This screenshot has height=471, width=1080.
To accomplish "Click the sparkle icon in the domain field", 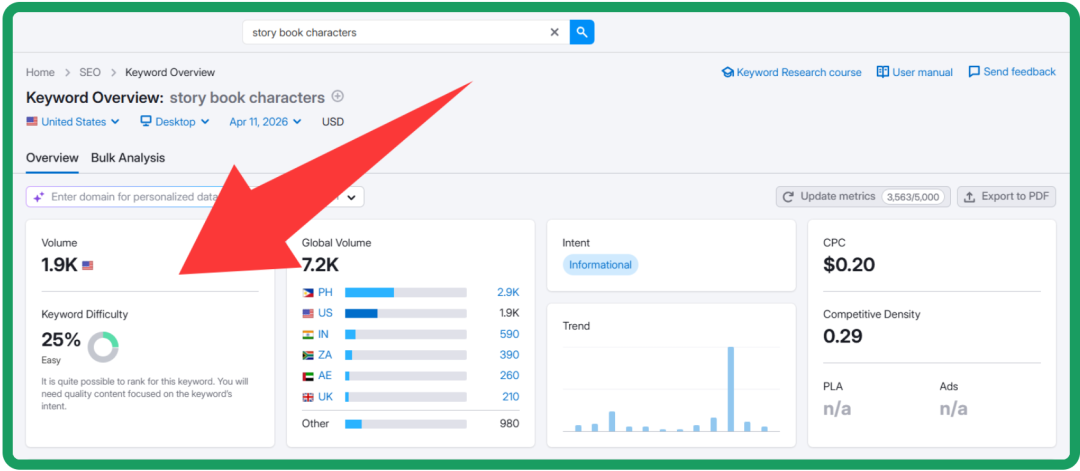I will pos(39,197).
